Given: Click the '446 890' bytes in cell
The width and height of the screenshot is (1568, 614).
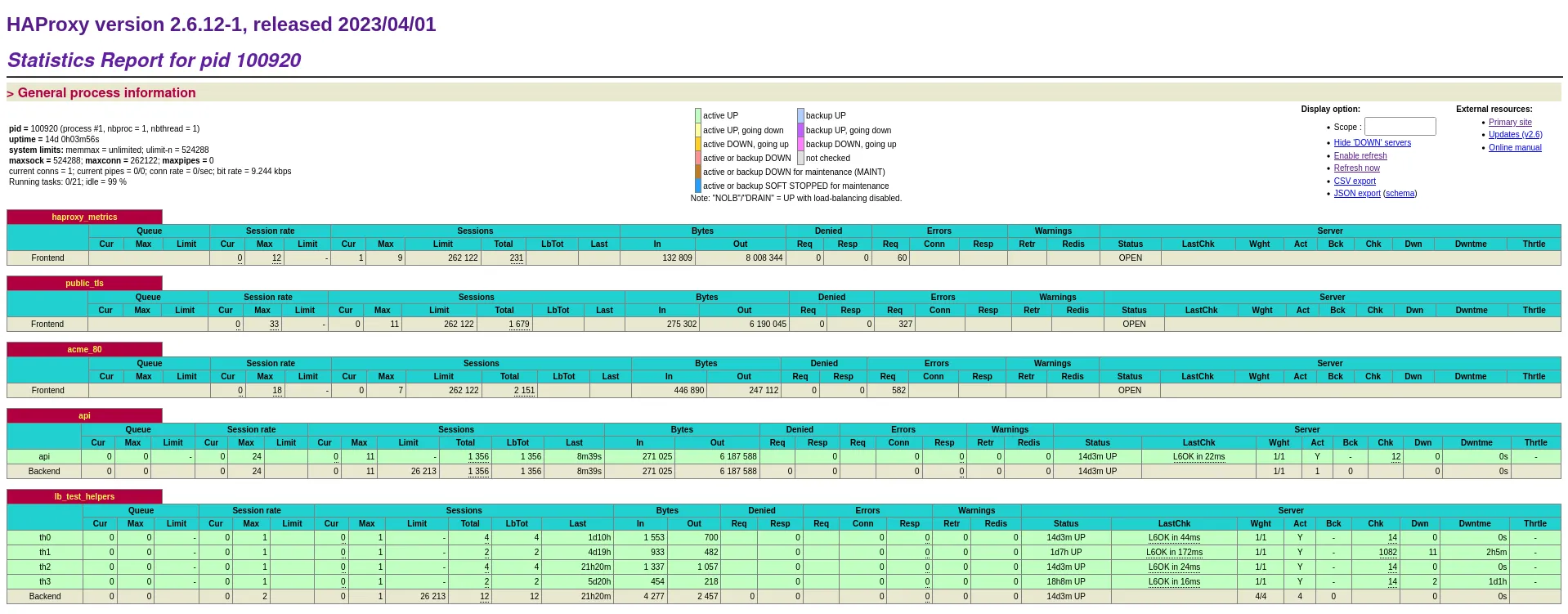Looking at the screenshot, I should [x=669, y=391].
